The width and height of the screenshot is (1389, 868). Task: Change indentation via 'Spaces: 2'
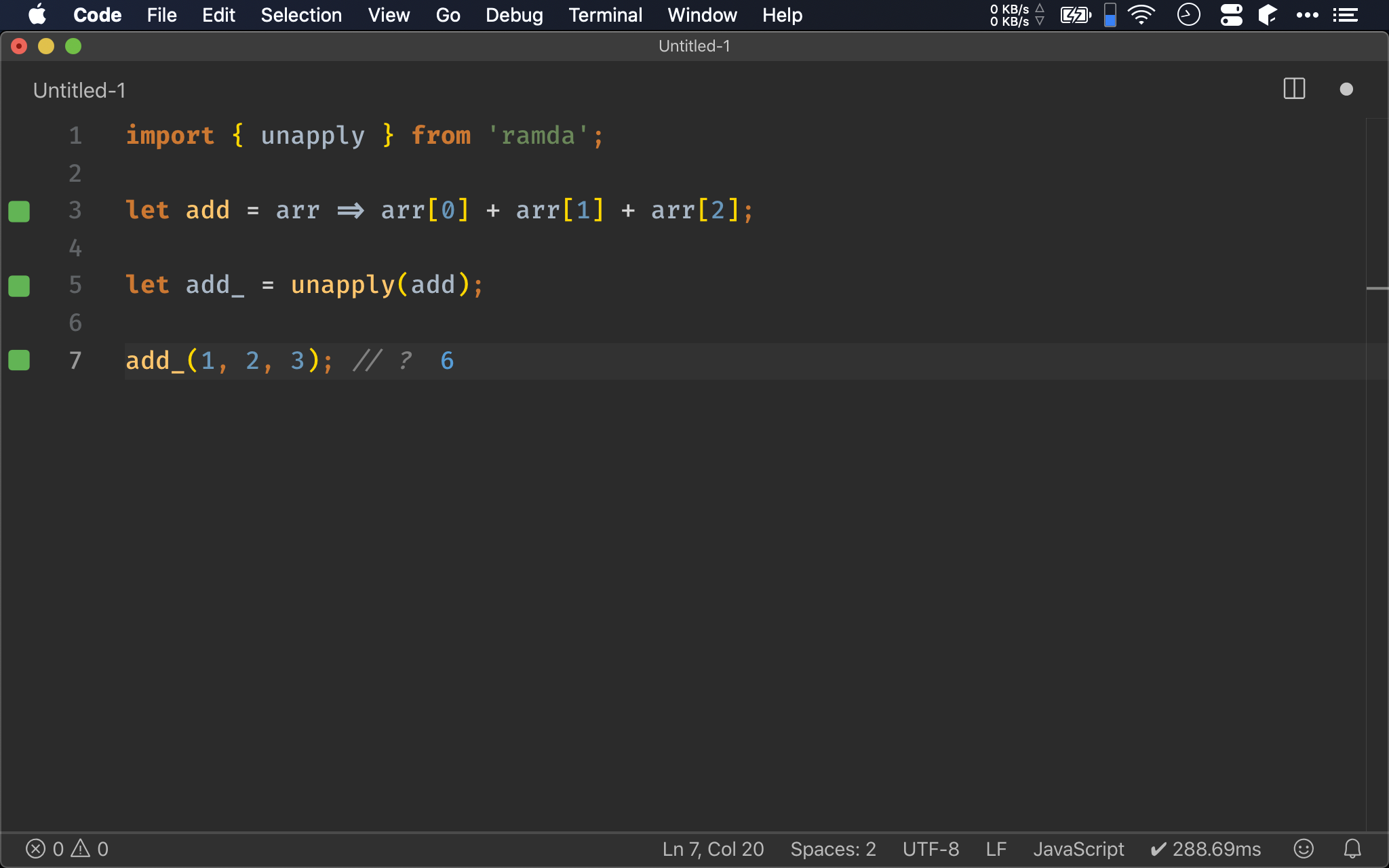(x=833, y=849)
